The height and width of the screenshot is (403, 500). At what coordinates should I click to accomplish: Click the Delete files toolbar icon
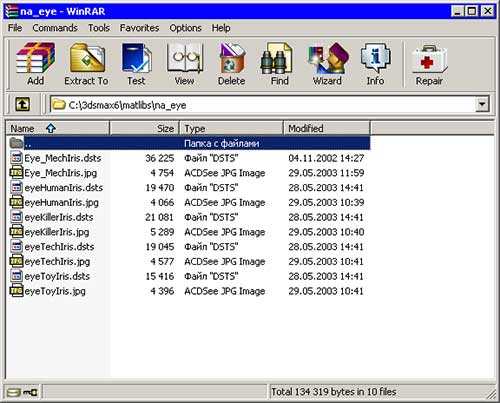232,58
